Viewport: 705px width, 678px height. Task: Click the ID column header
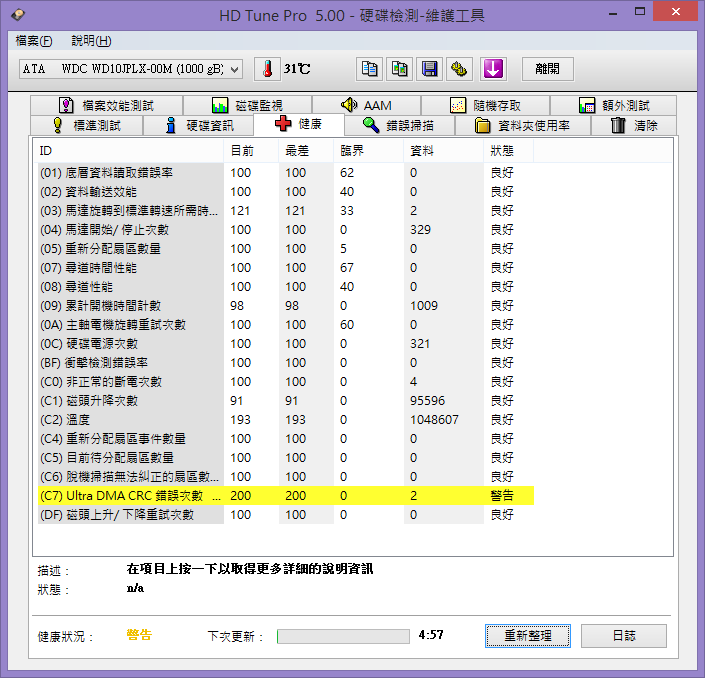(x=130, y=151)
